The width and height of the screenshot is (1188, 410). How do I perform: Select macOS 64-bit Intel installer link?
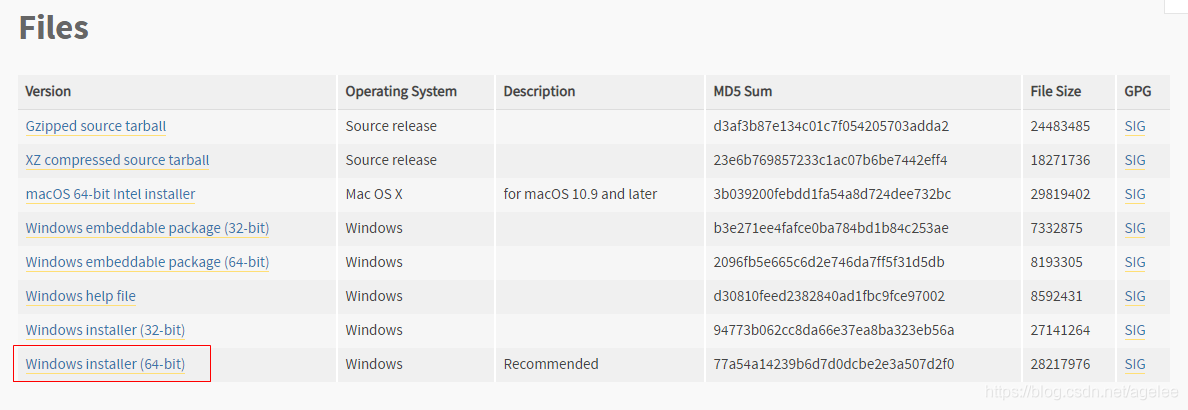[110, 194]
